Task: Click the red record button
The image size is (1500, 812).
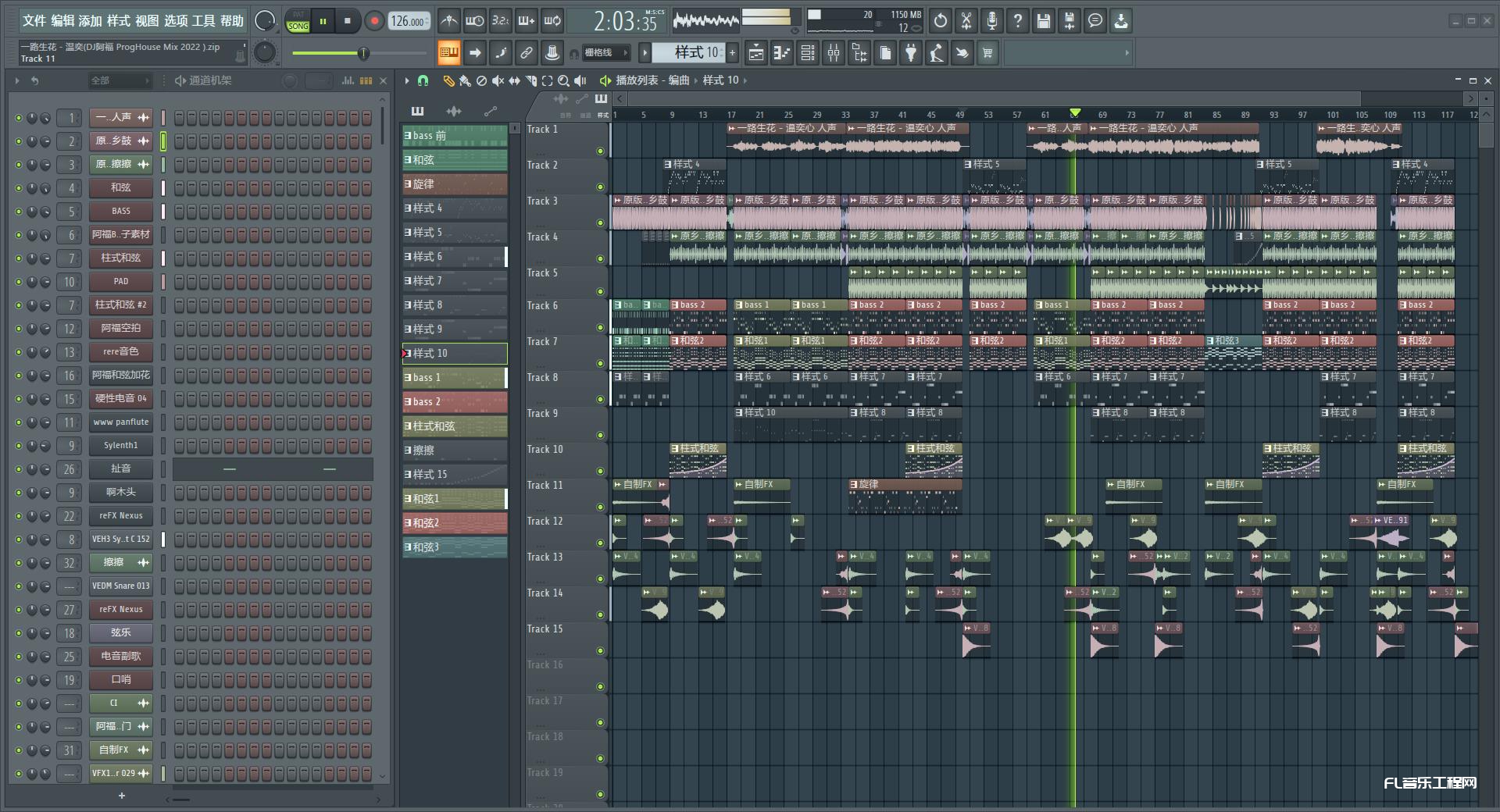Action: click(x=374, y=21)
